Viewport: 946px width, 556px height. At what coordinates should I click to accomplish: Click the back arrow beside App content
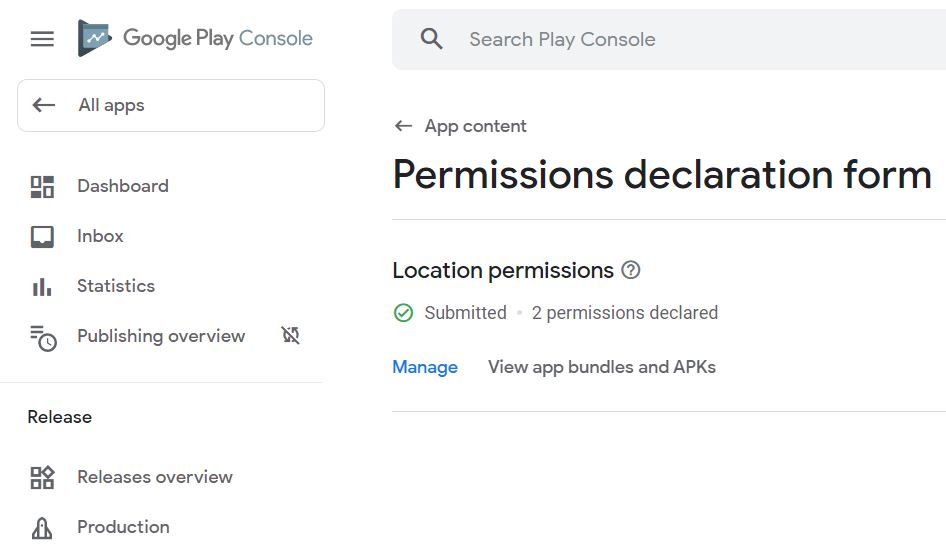coord(403,126)
